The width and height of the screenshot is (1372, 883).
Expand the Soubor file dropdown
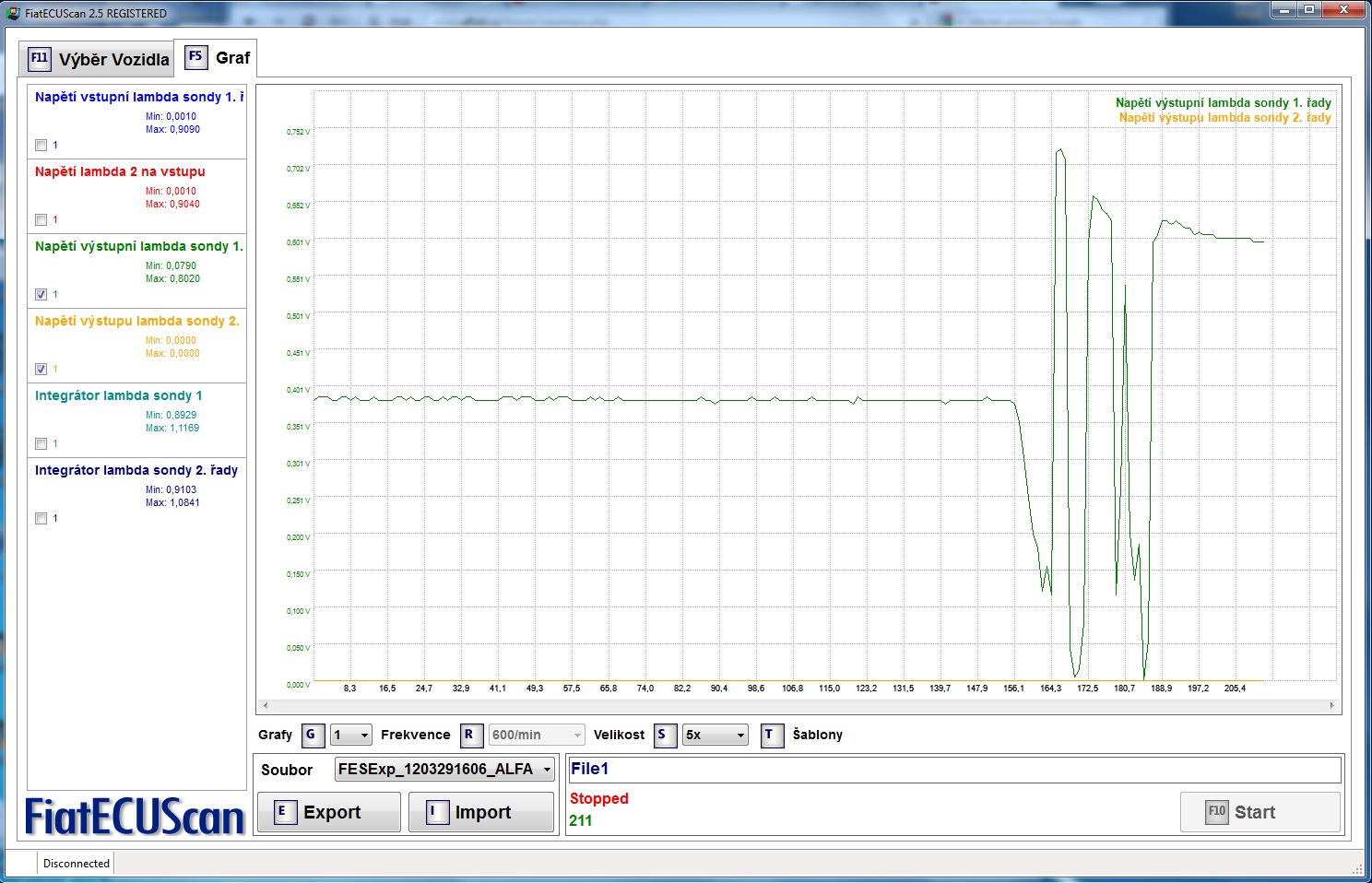click(x=444, y=770)
